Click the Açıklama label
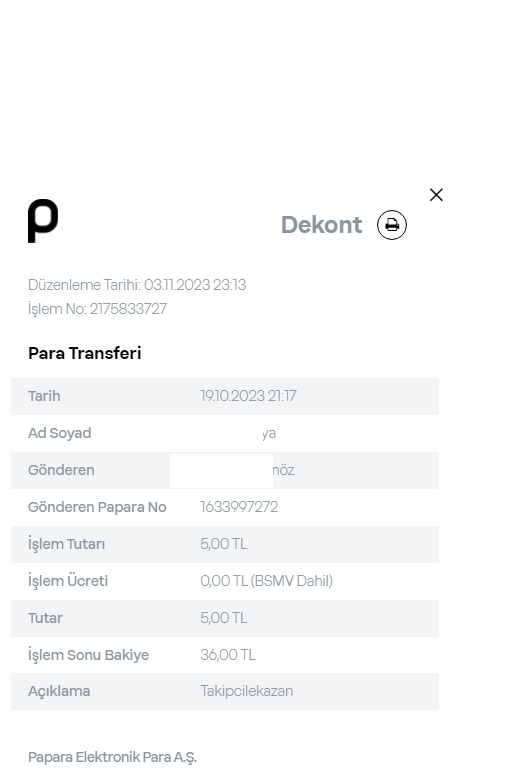This screenshot has width=508, height=768. [59, 691]
